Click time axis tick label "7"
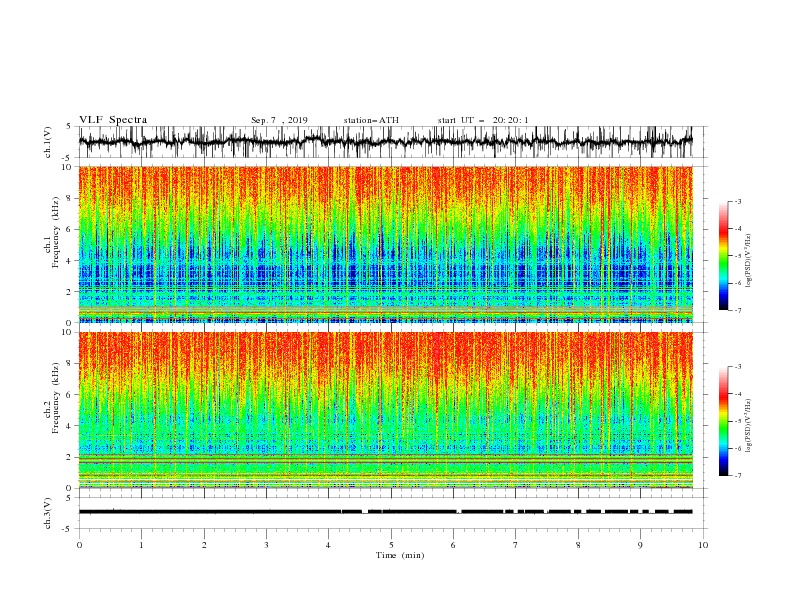Screen dimensions: 792x612 (x=516, y=545)
